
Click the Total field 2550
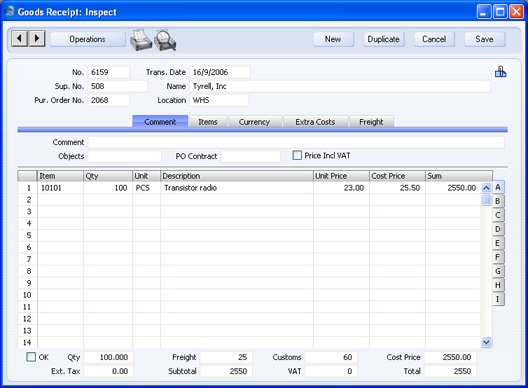[x=450, y=371]
